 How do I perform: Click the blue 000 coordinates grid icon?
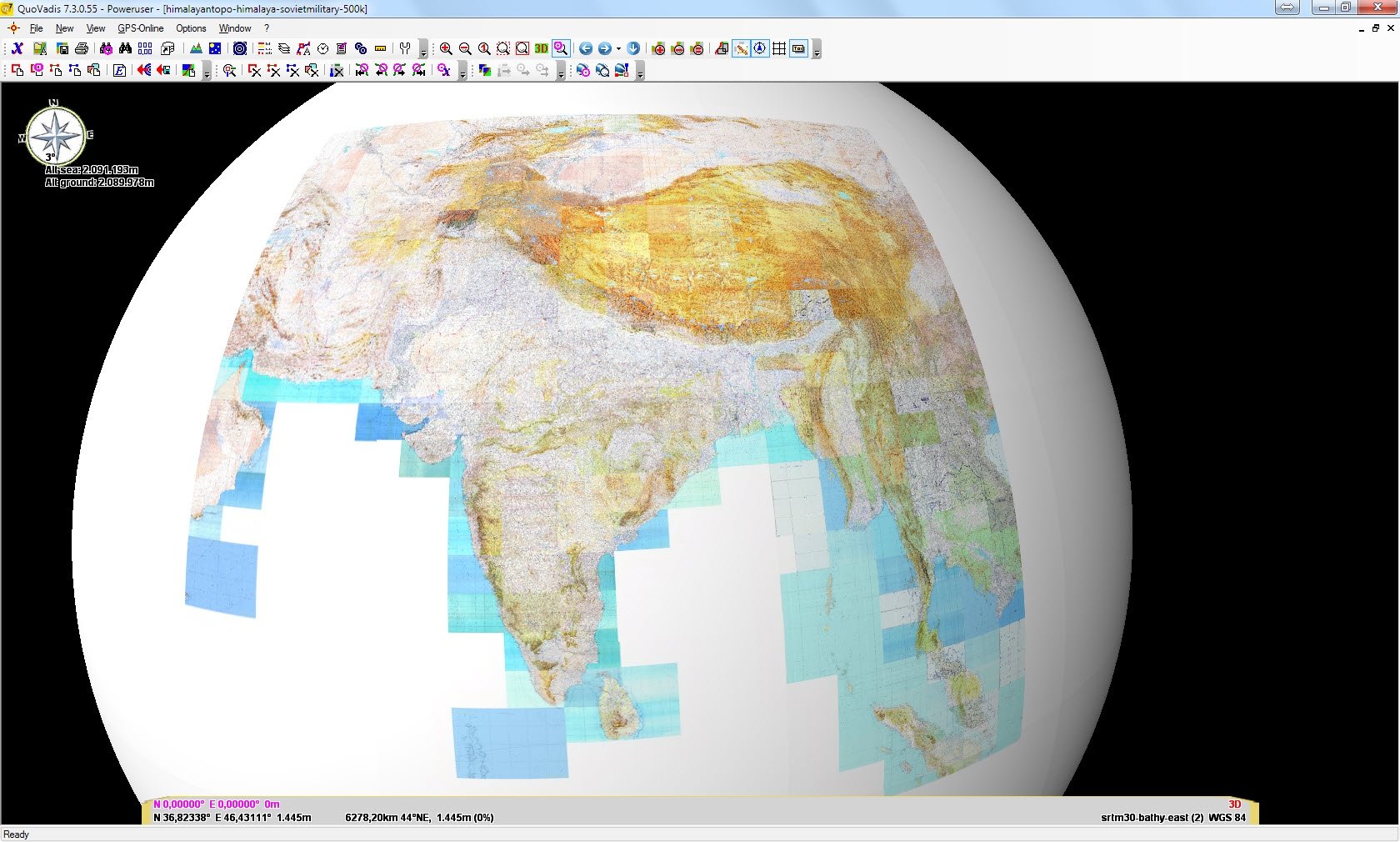(x=145, y=48)
